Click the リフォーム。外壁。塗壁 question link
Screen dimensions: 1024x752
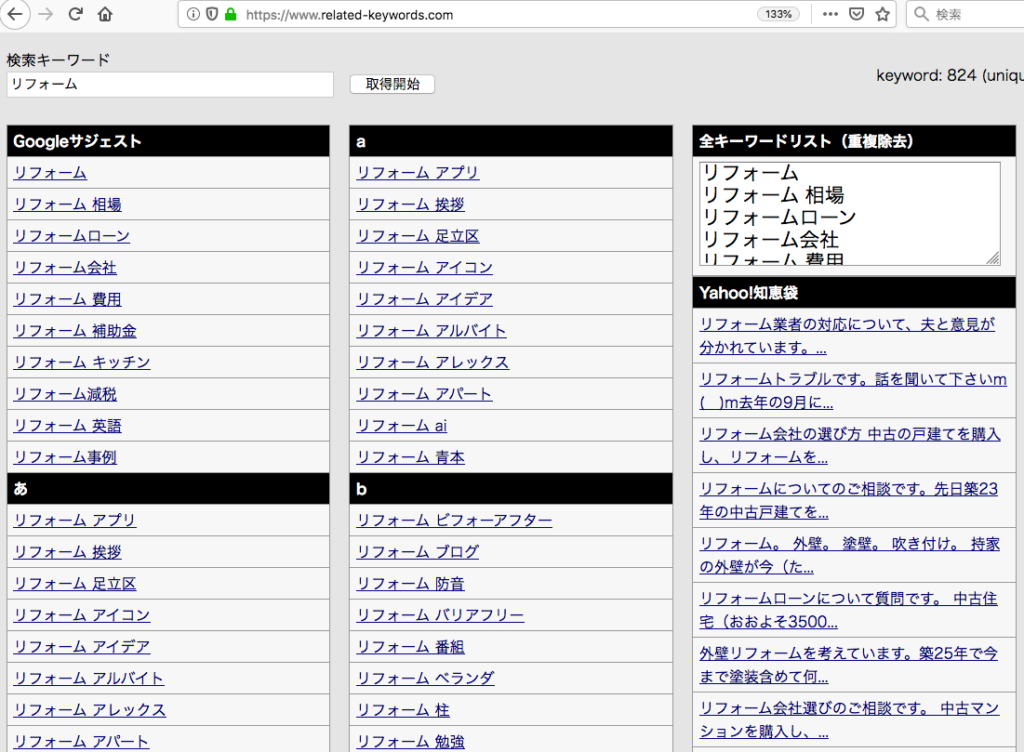coord(850,555)
